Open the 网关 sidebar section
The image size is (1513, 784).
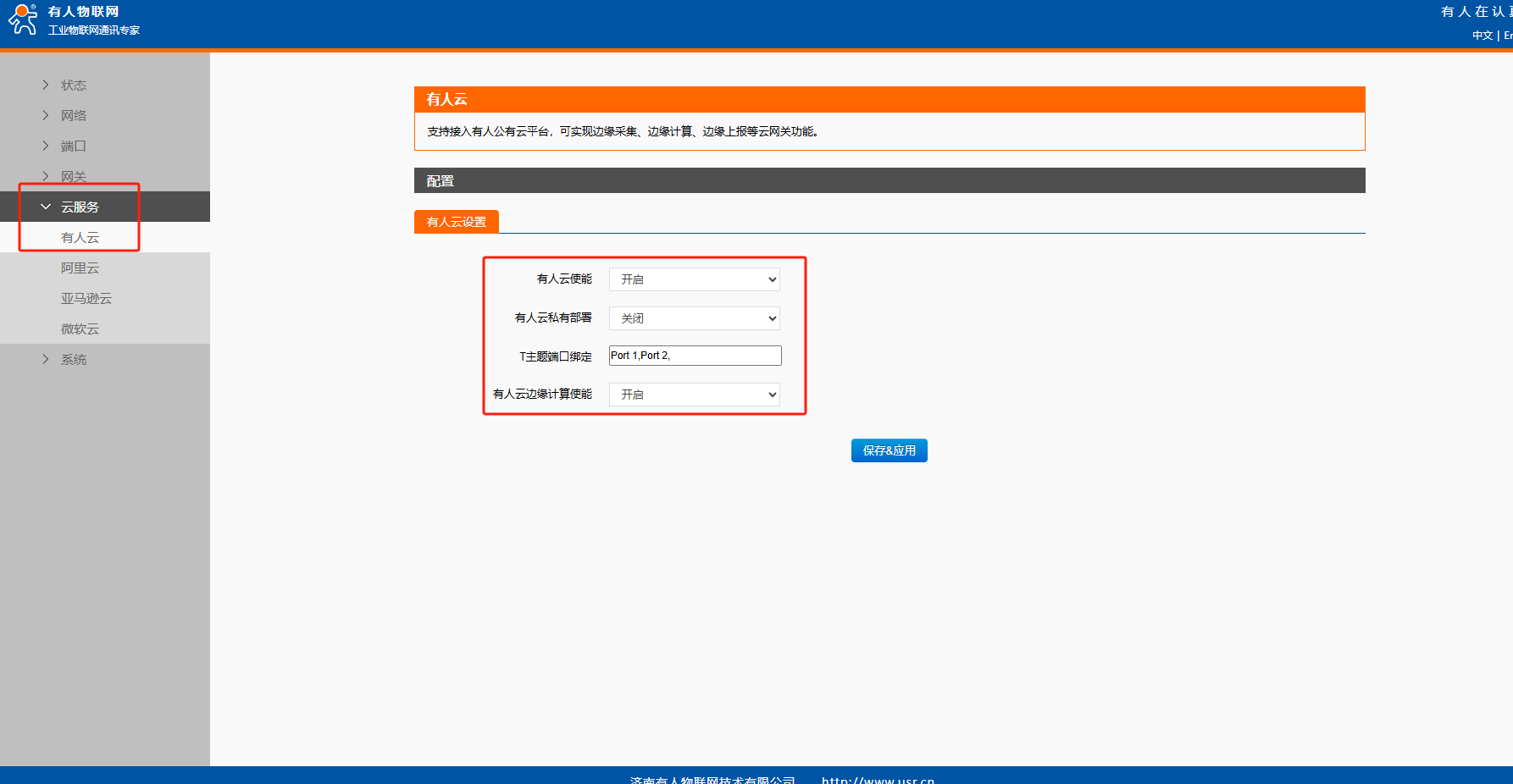tap(73, 176)
